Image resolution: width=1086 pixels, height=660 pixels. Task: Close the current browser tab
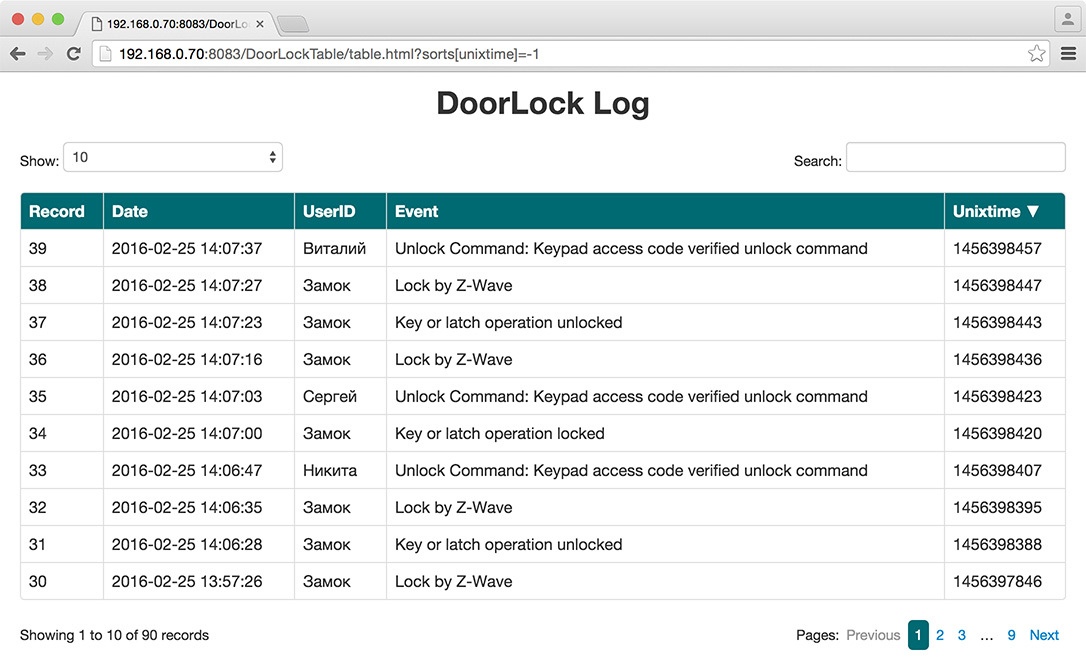[x=260, y=23]
